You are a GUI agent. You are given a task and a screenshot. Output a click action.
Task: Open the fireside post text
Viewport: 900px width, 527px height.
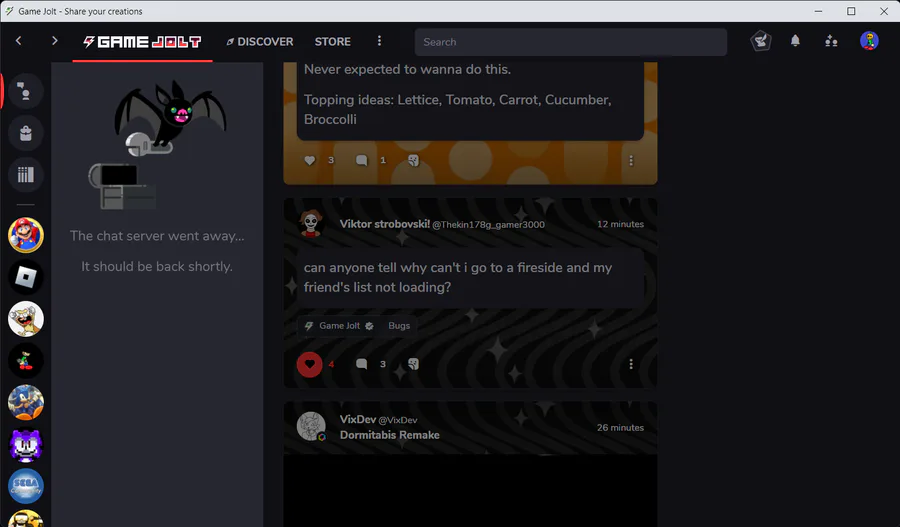457,277
